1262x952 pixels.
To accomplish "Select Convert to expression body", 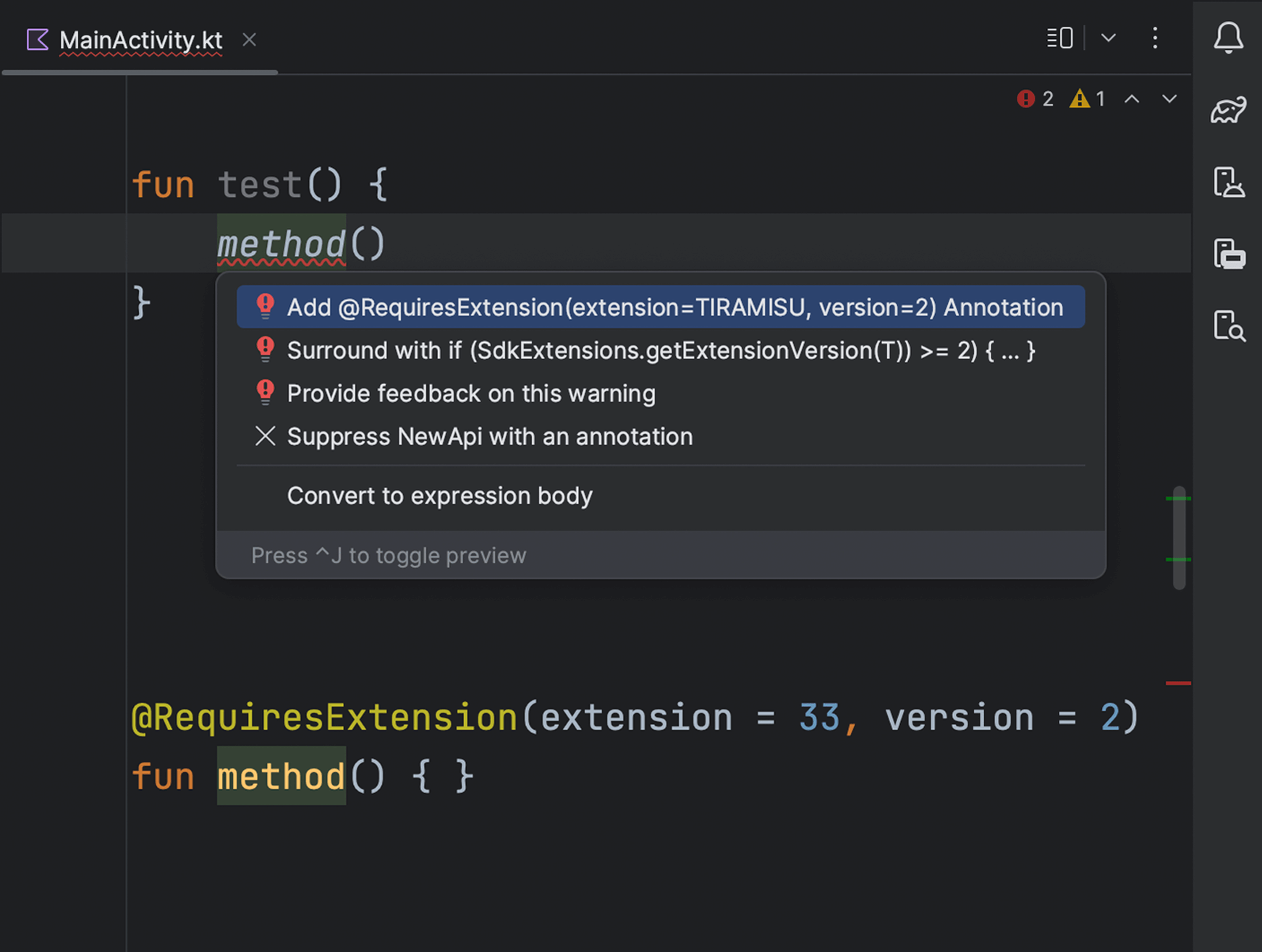I will pos(439,496).
